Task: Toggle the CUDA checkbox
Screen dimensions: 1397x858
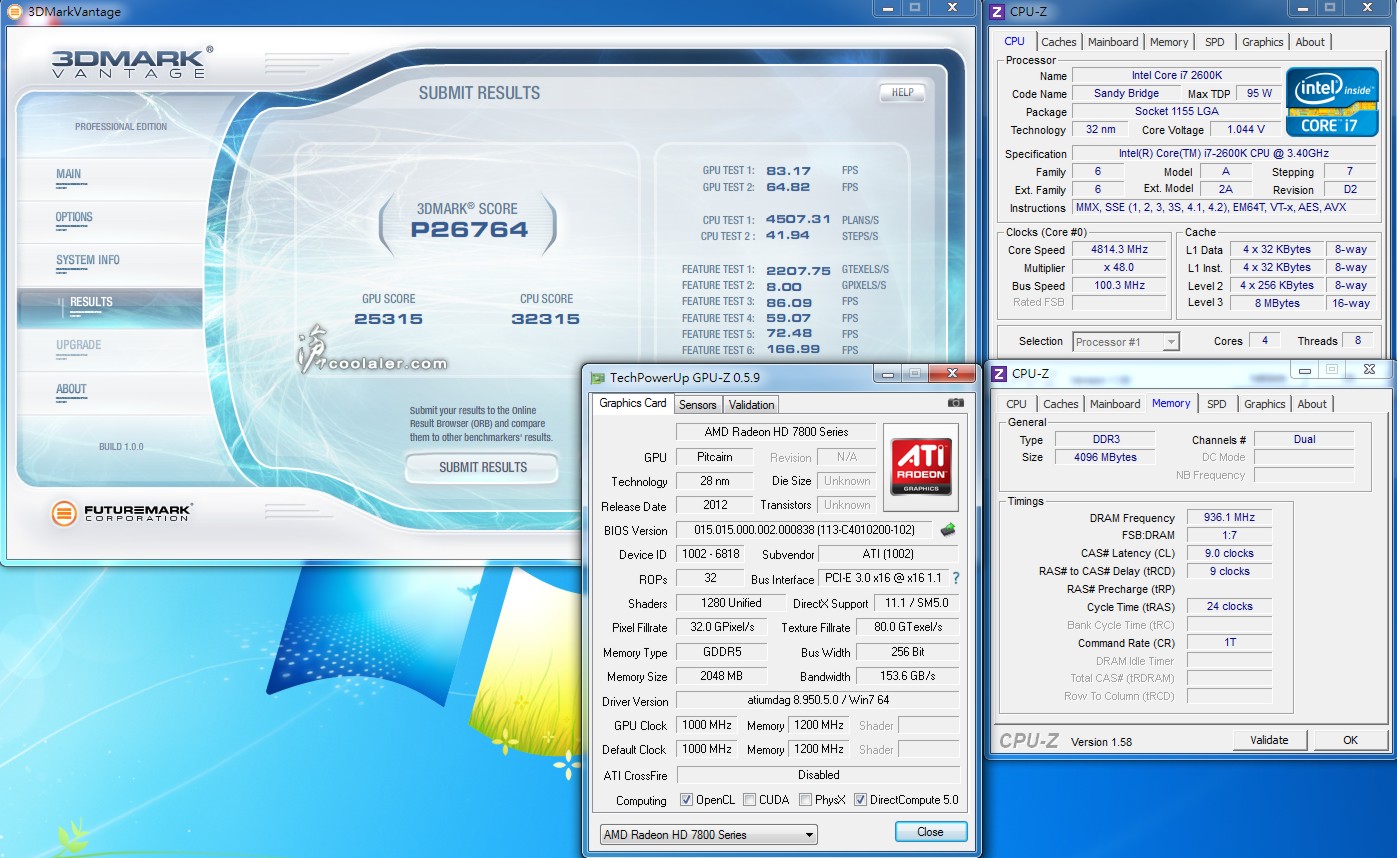Action: (749, 800)
